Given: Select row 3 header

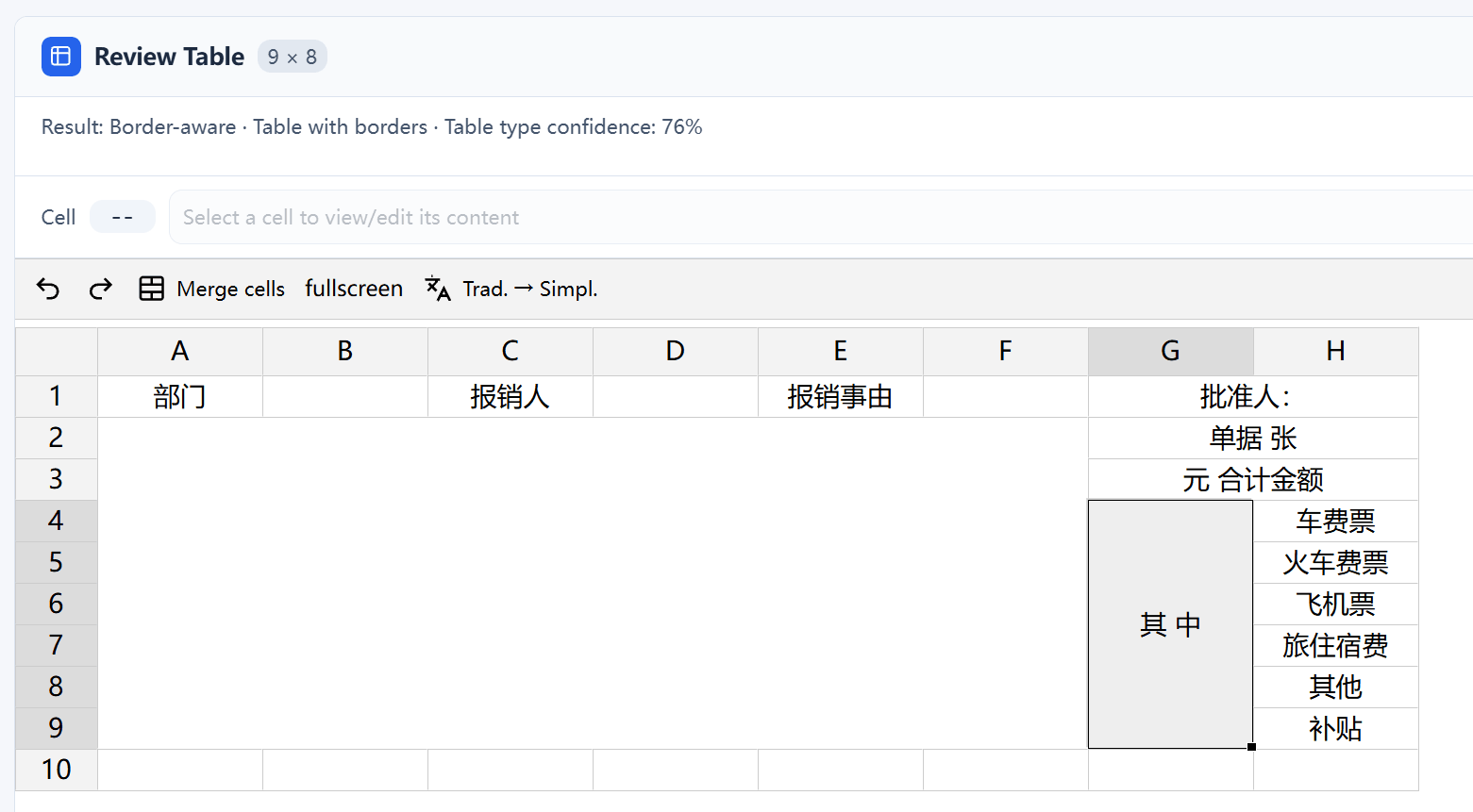Looking at the screenshot, I should tap(57, 480).
